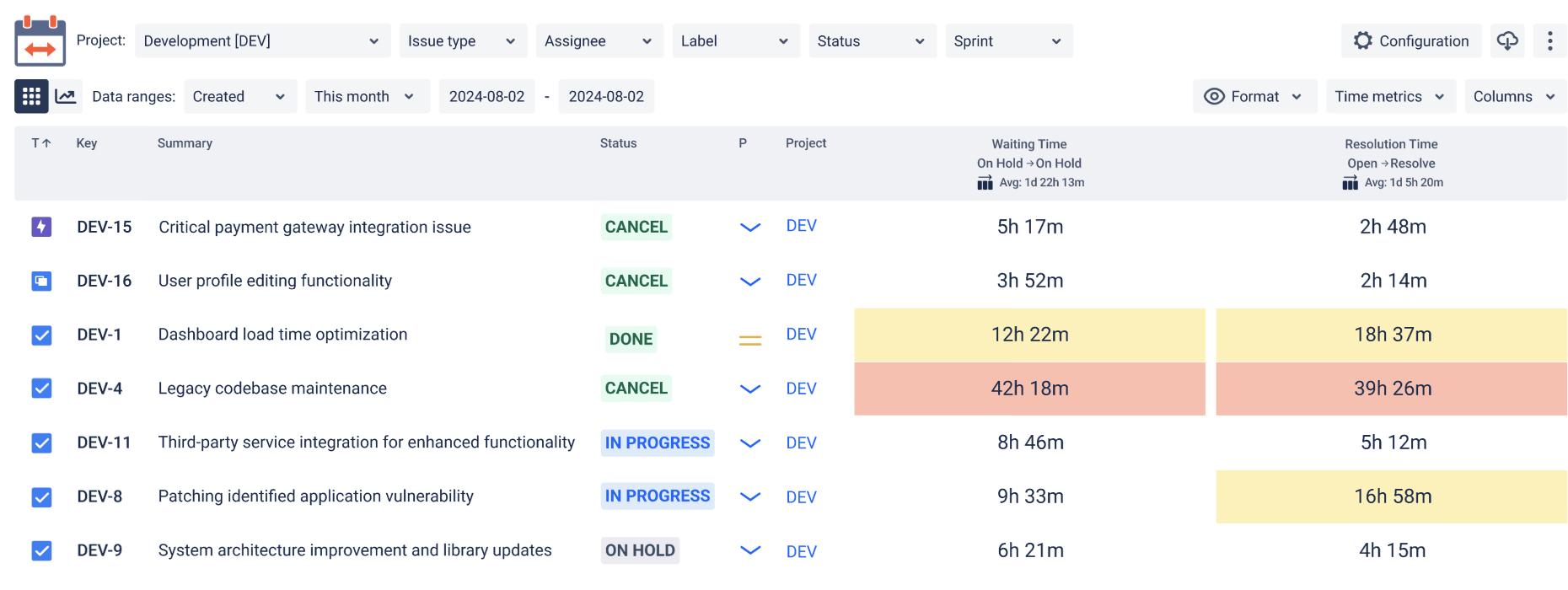Click calendar icon under Waiting Time header
1568x590 pixels.
[985, 183]
